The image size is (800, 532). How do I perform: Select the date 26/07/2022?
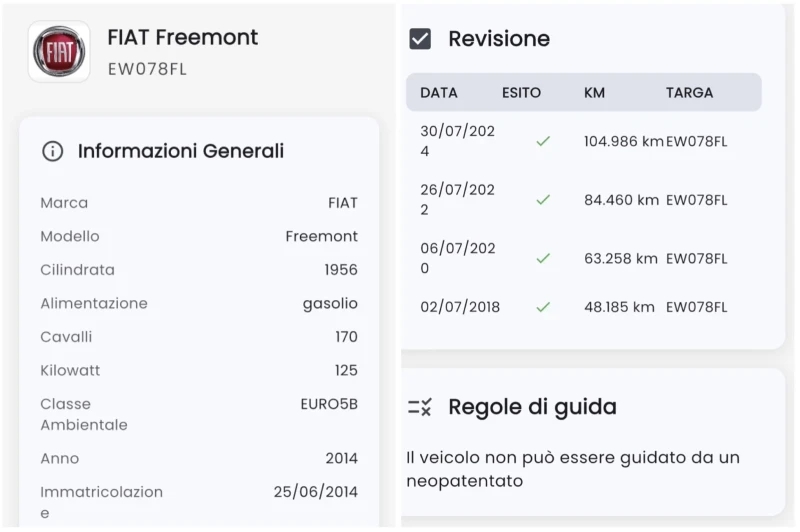coord(458,199)
